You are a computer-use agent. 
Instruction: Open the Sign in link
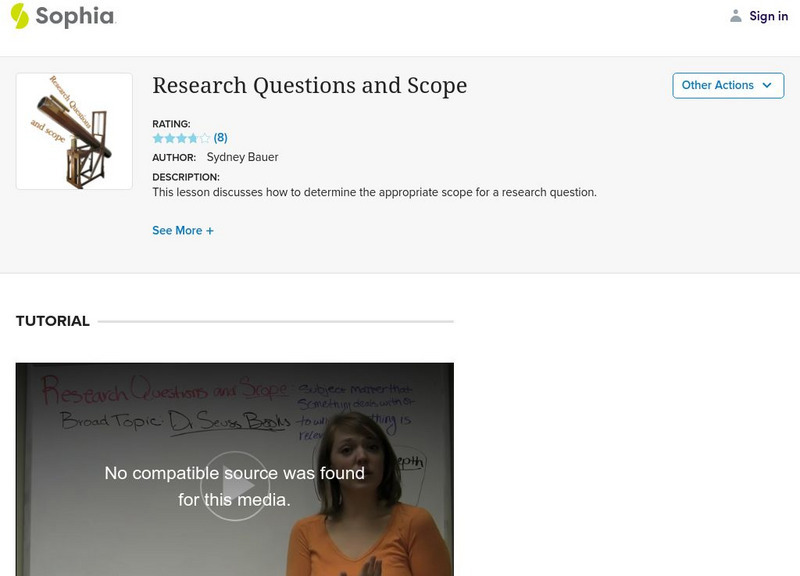tap(768, 16)
